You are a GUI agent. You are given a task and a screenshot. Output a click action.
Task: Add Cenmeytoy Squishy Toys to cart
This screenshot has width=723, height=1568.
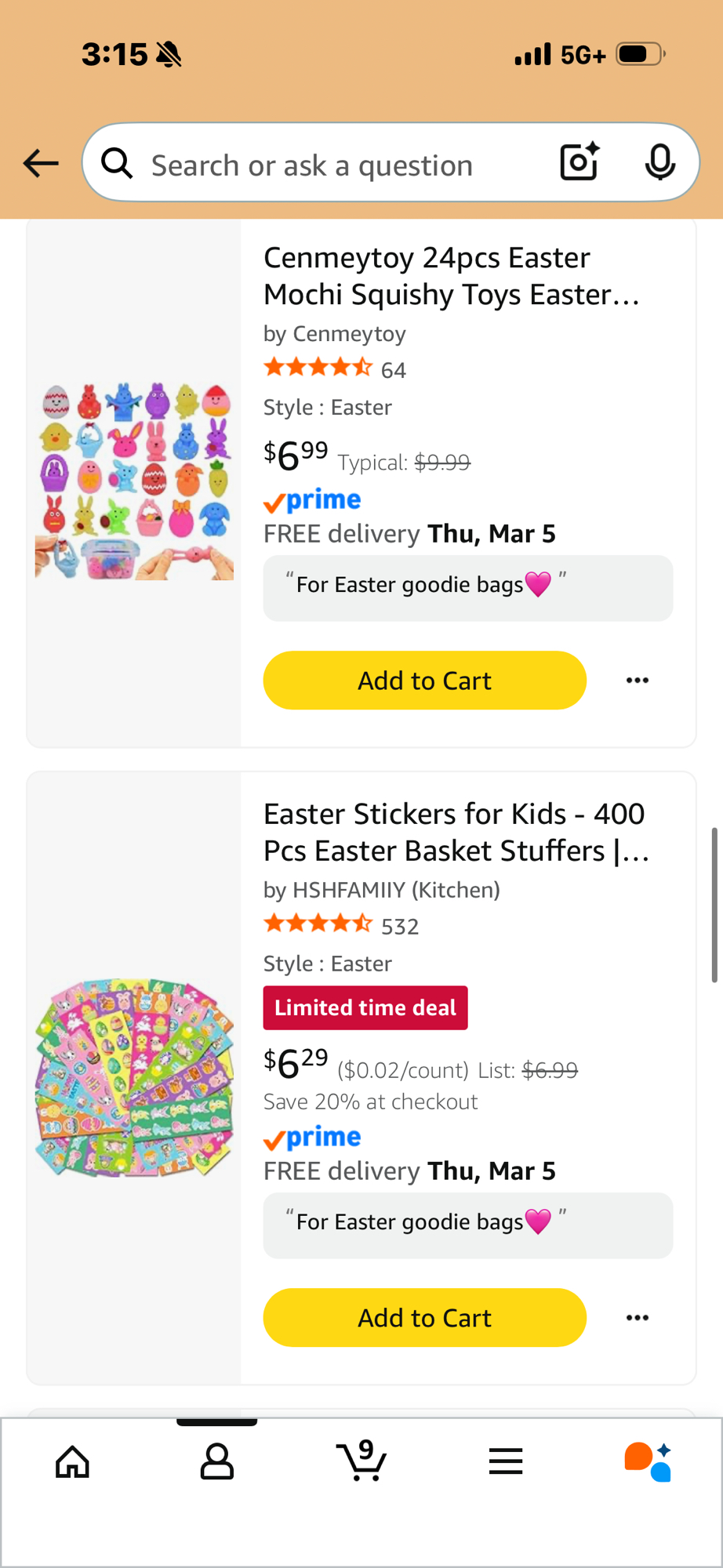point(424,681)
